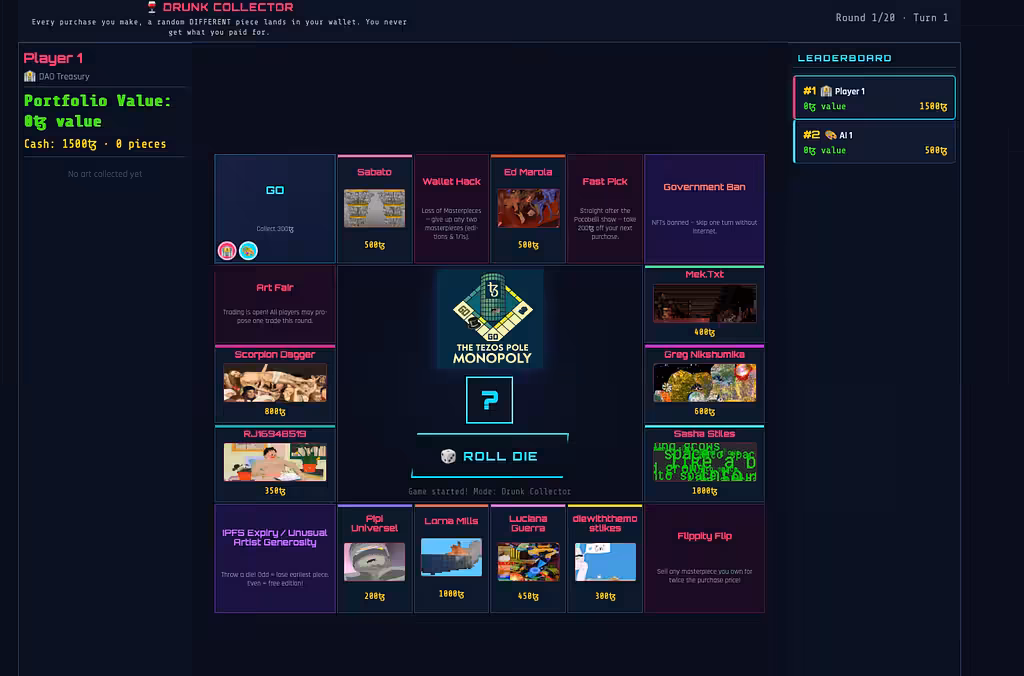Open the Mek.Txt artwork thumbnail

pos(705,303)
